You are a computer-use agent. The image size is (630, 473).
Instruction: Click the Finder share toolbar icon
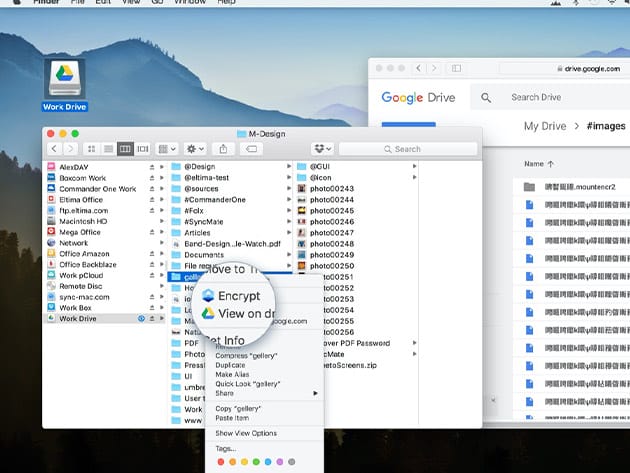coord(224,149)
